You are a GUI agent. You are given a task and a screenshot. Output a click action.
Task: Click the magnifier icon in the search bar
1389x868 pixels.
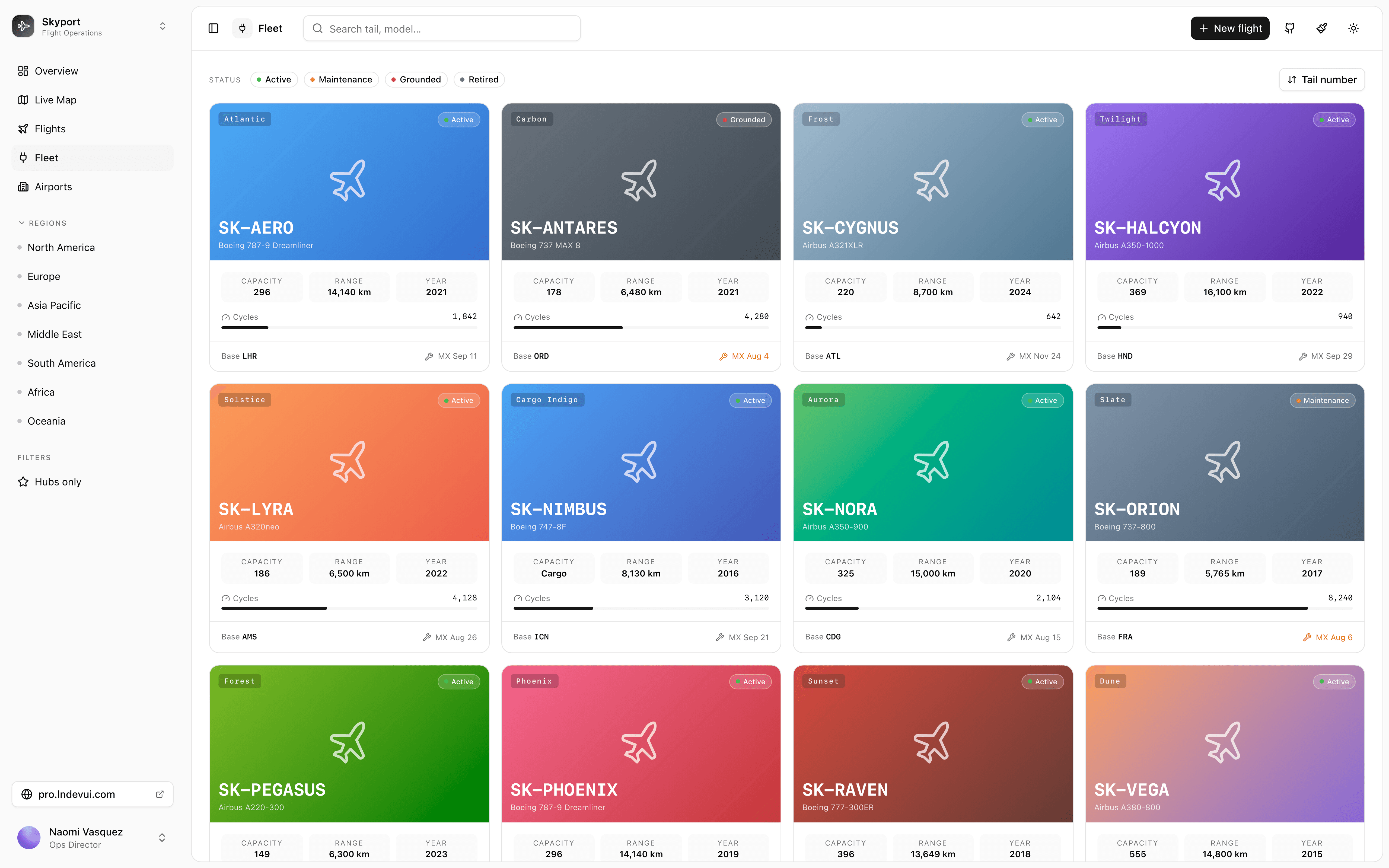click(317, 29)
